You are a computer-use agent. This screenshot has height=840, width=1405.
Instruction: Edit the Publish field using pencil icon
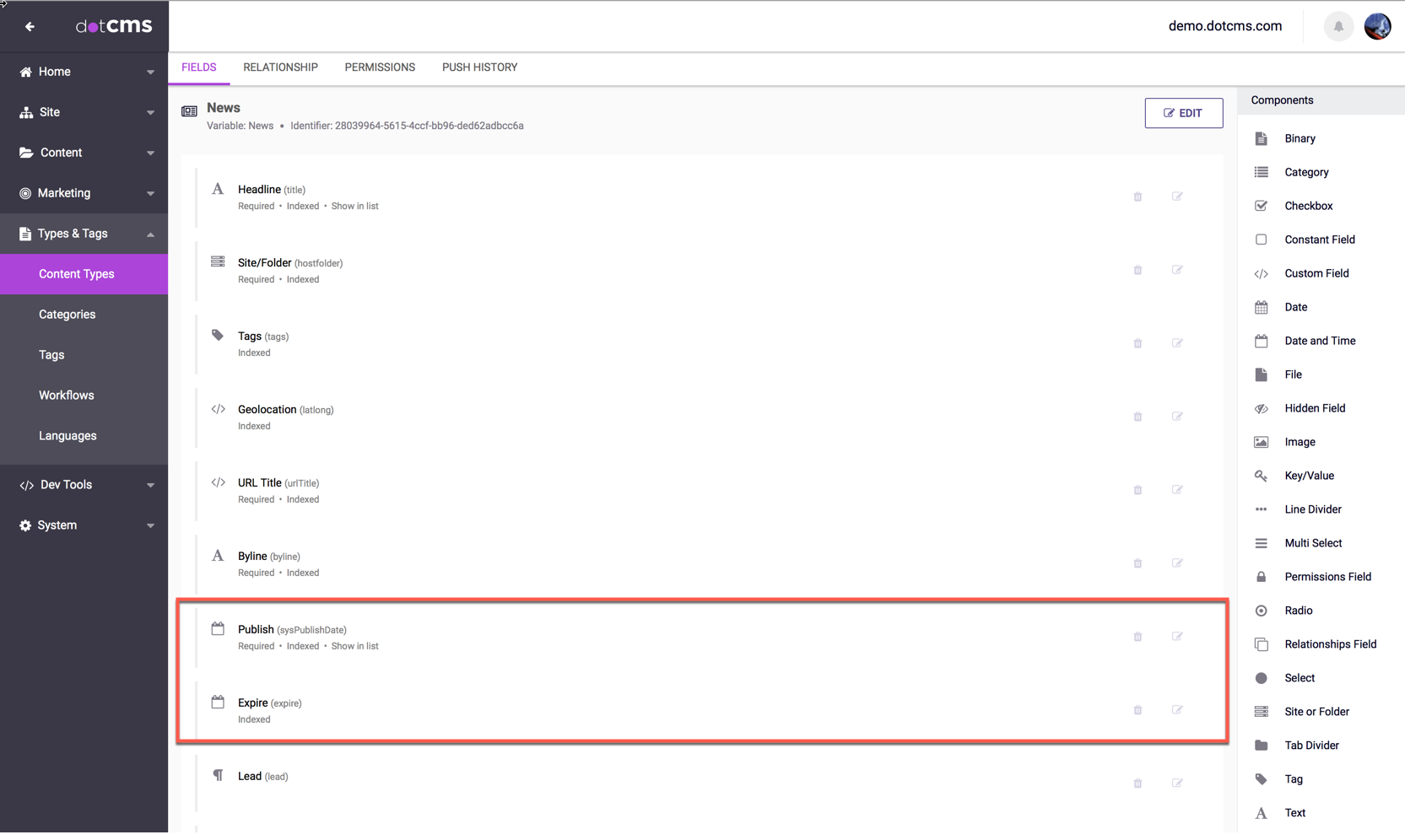click(x=1177, y=637)
